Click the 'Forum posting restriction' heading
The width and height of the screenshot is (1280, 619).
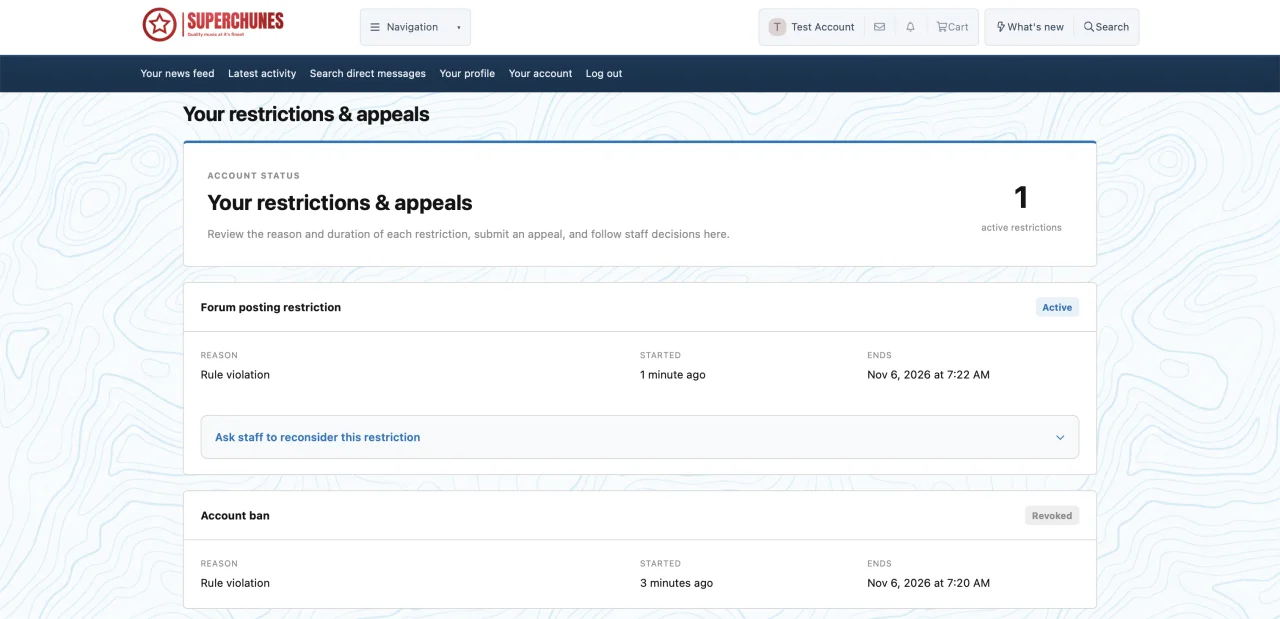271,307
